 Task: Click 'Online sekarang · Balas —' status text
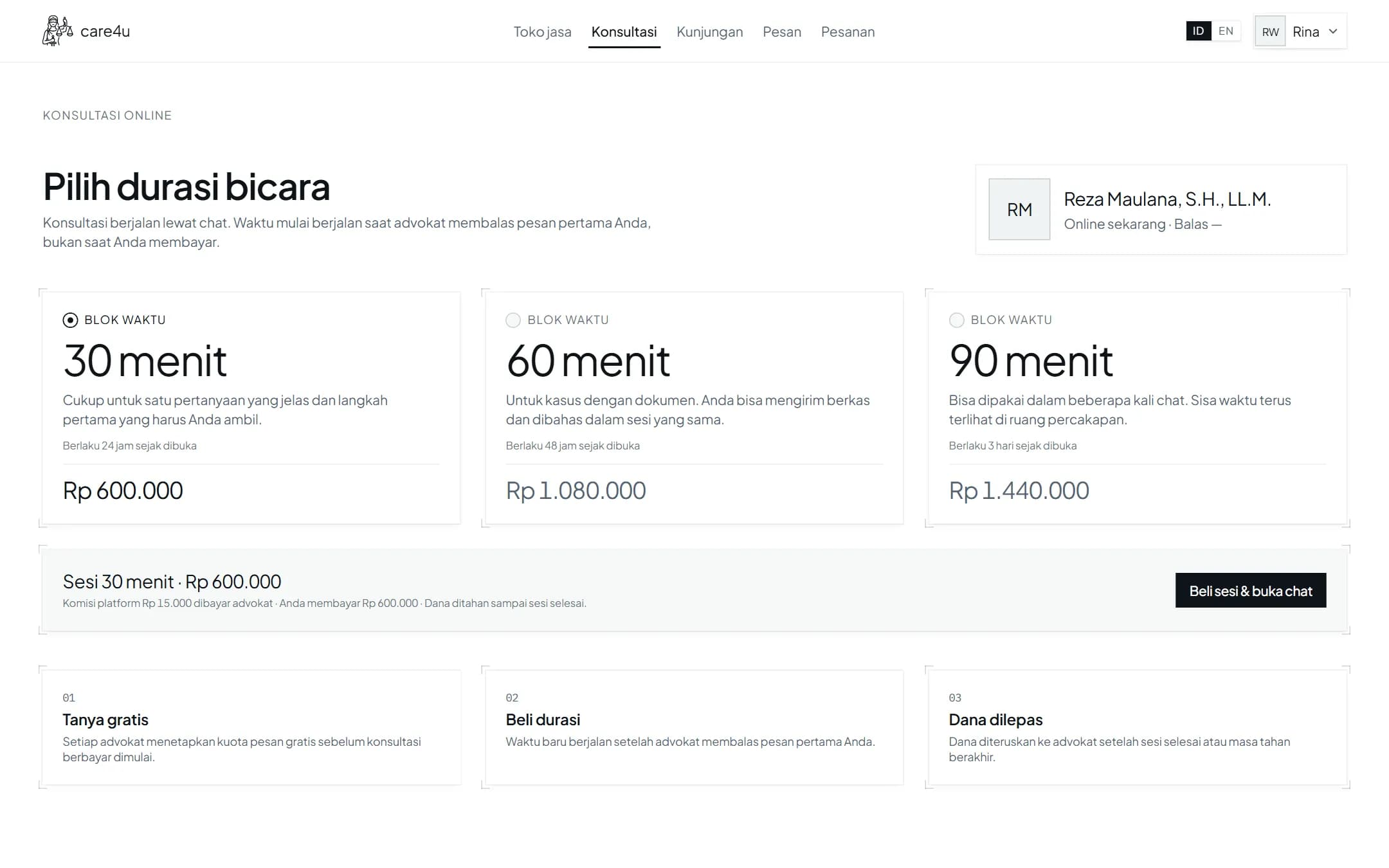[1143, 224]
